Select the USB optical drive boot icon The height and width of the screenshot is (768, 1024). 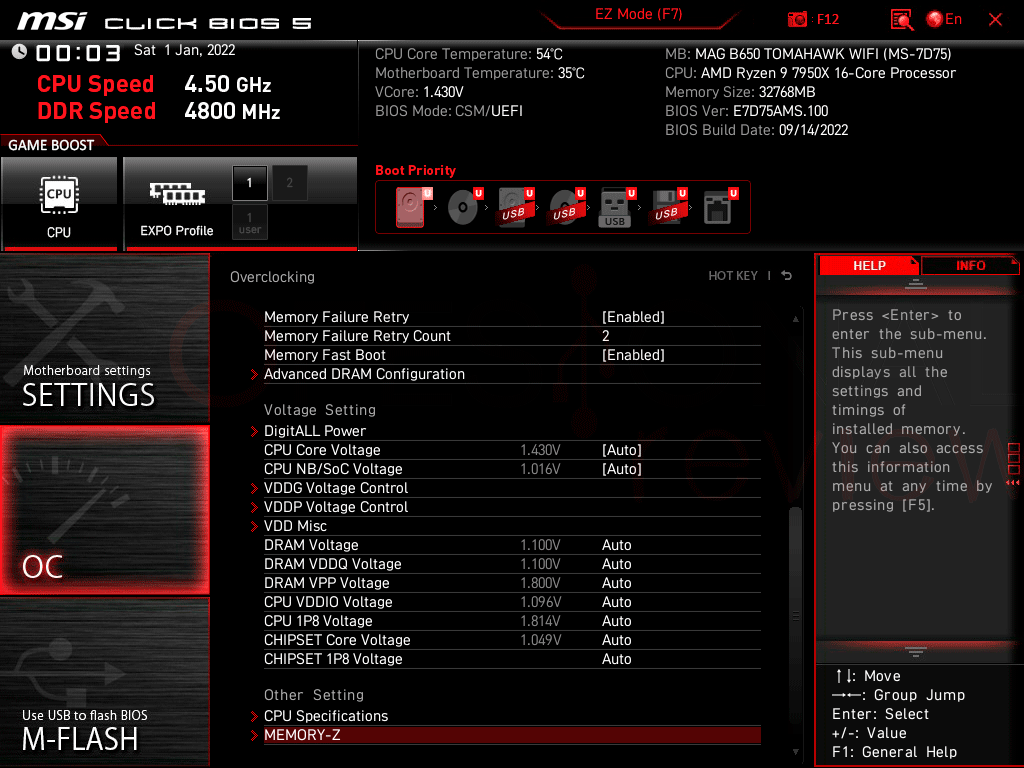[x=566, y=206]
